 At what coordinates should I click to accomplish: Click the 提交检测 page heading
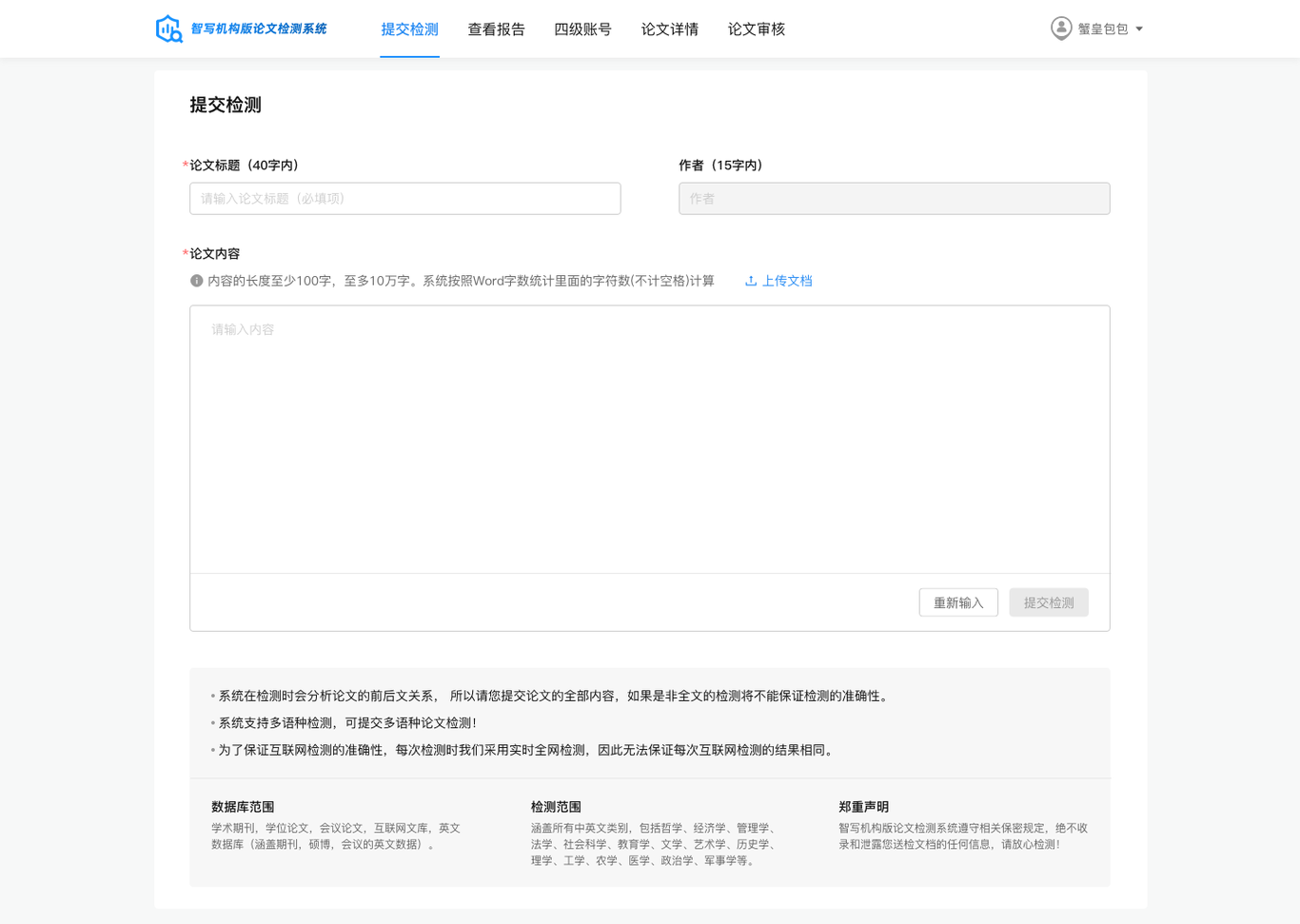pos(226,105)
